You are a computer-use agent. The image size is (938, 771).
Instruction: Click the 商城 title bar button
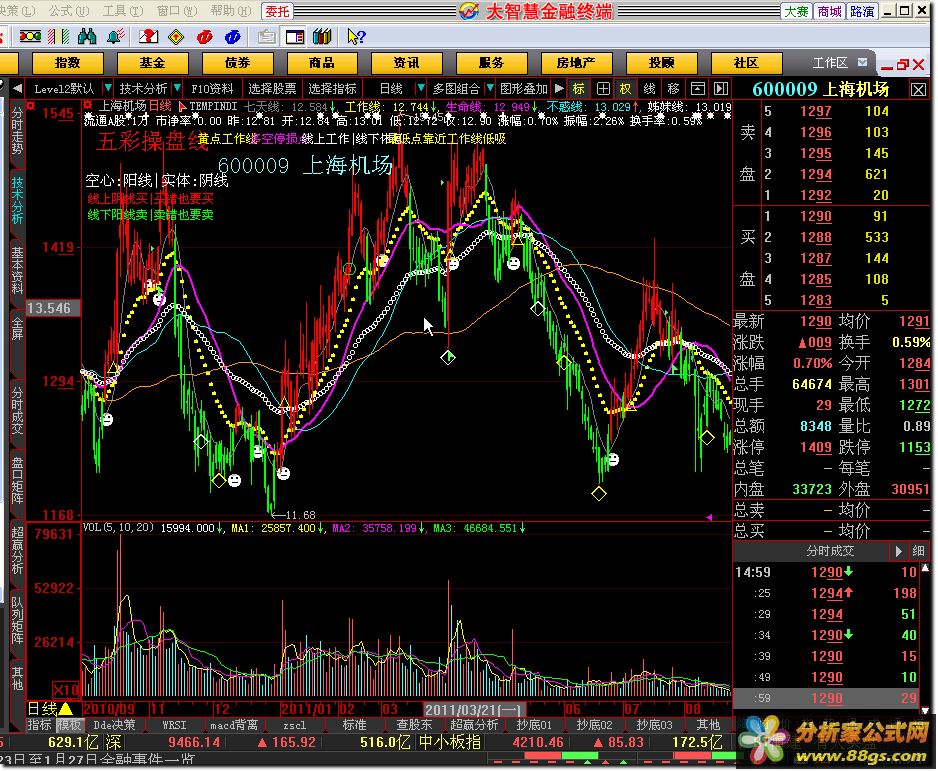click(829, 11)
